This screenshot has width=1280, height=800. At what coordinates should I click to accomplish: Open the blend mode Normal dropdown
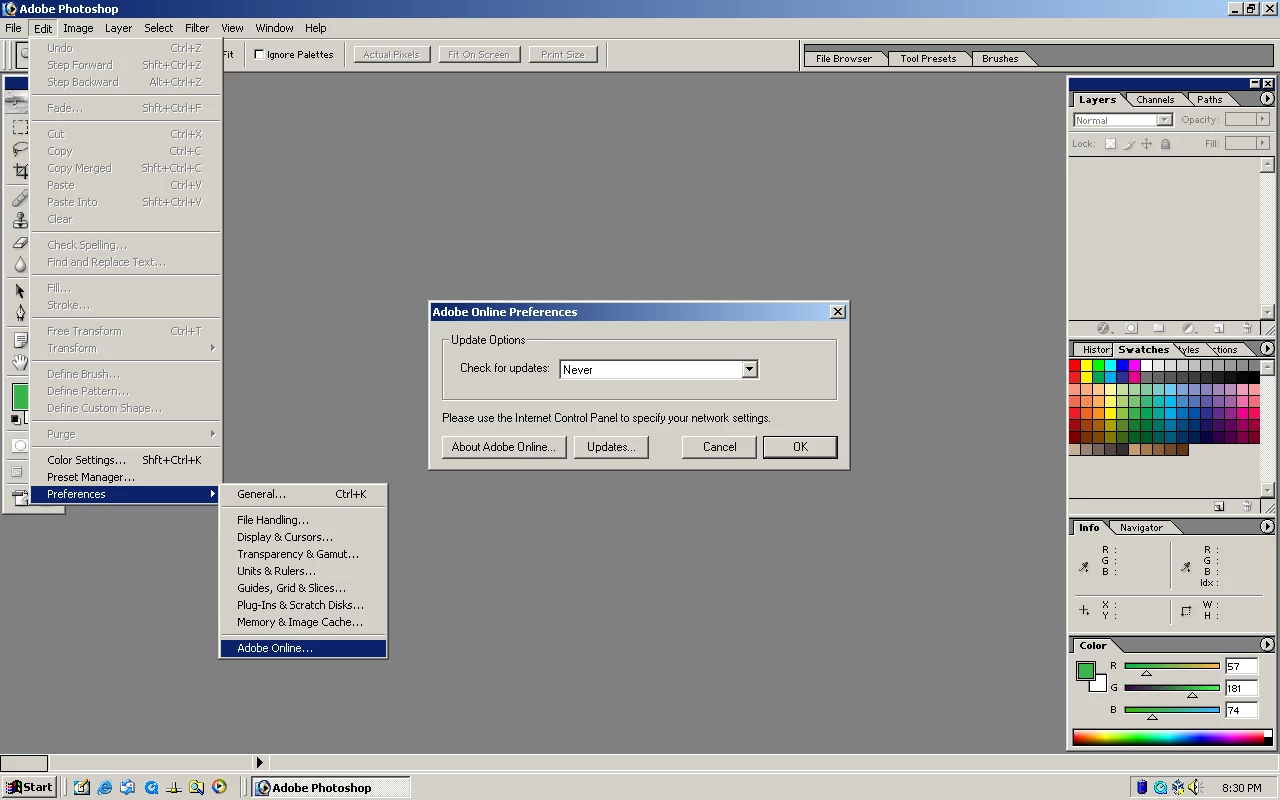click(x=1164, y=120)
